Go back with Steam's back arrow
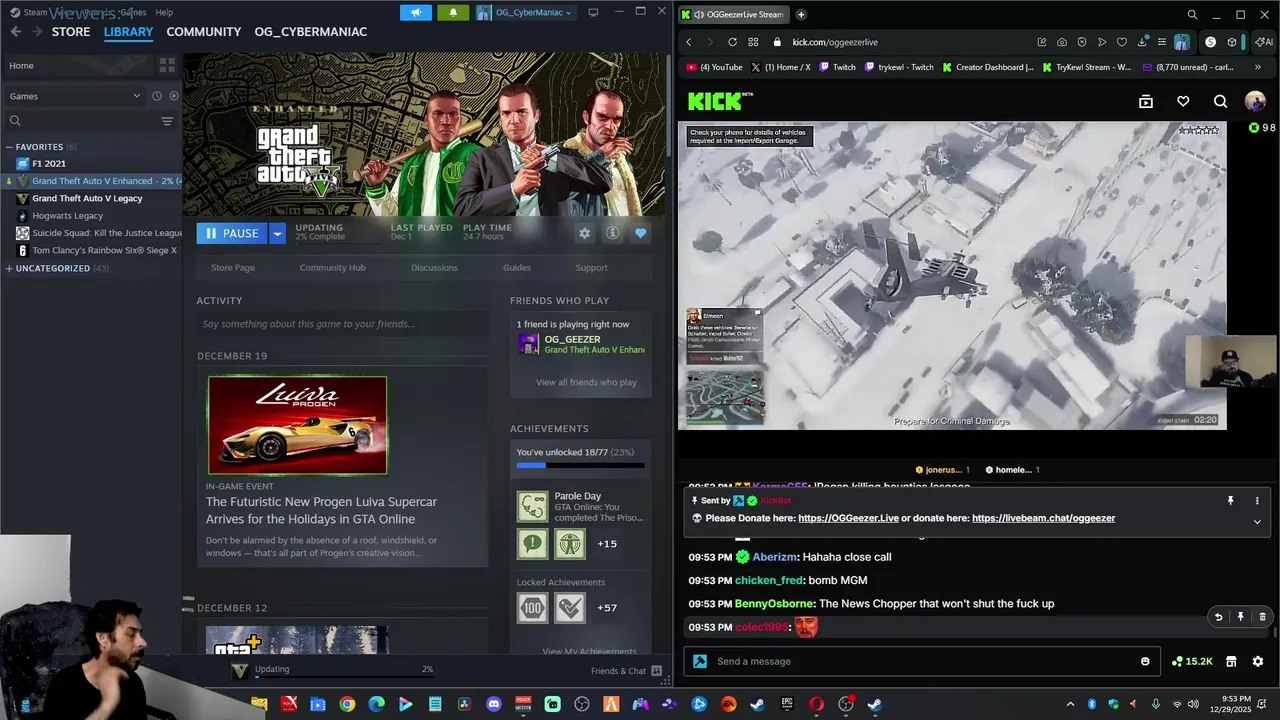Image resolution: width=1280 pixels, height=720 pixels. tap(16, 32)
